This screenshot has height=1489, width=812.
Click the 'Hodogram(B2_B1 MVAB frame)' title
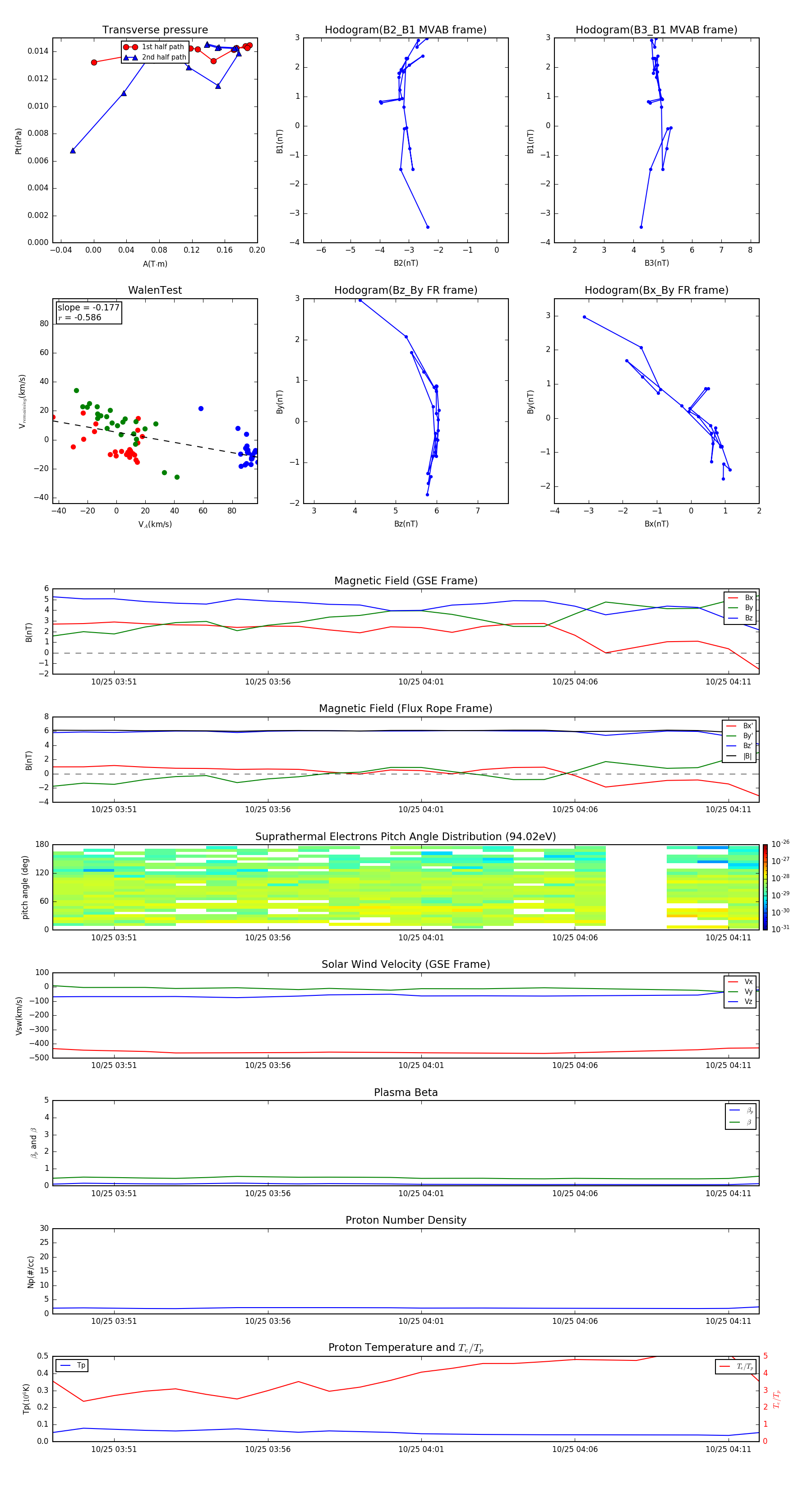pos(406,29)
